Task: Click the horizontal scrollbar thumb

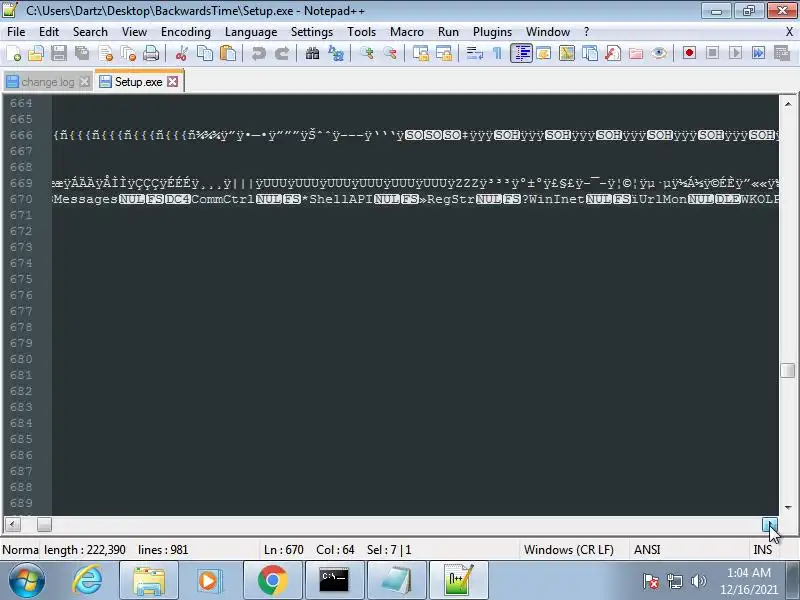Action: point(44,524)
